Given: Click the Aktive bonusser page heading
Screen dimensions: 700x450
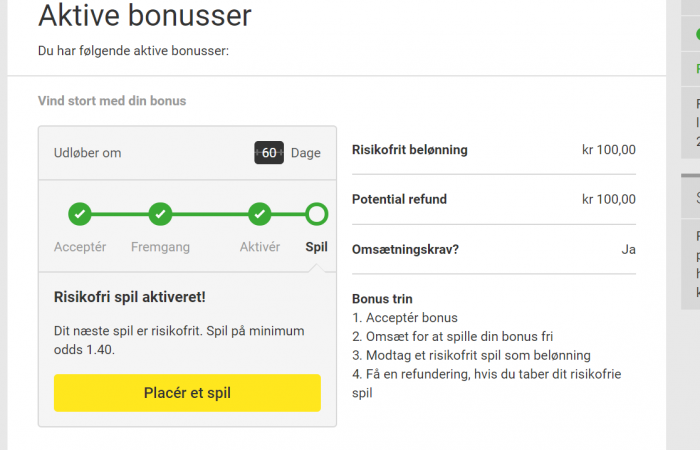Looking at the screenshot, I should click(145, 16).
